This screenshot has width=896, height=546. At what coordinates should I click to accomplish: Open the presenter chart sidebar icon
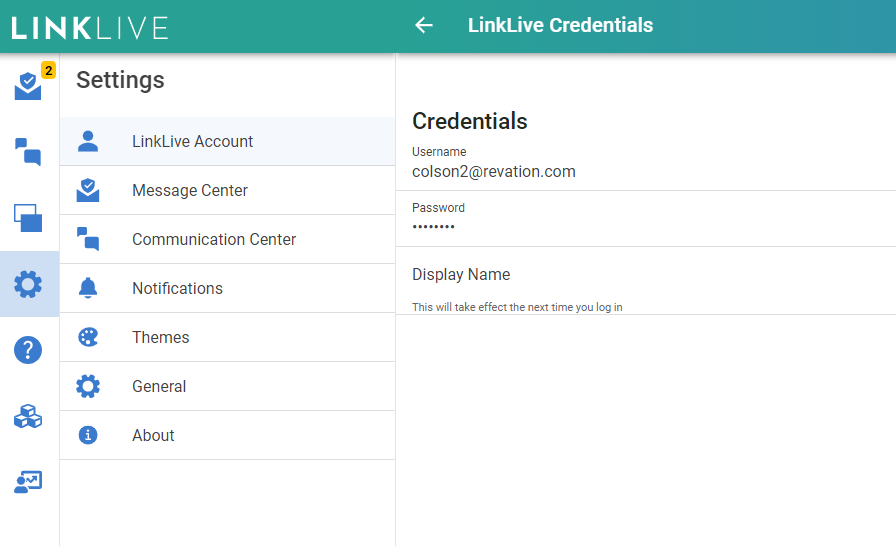(28, 482)
